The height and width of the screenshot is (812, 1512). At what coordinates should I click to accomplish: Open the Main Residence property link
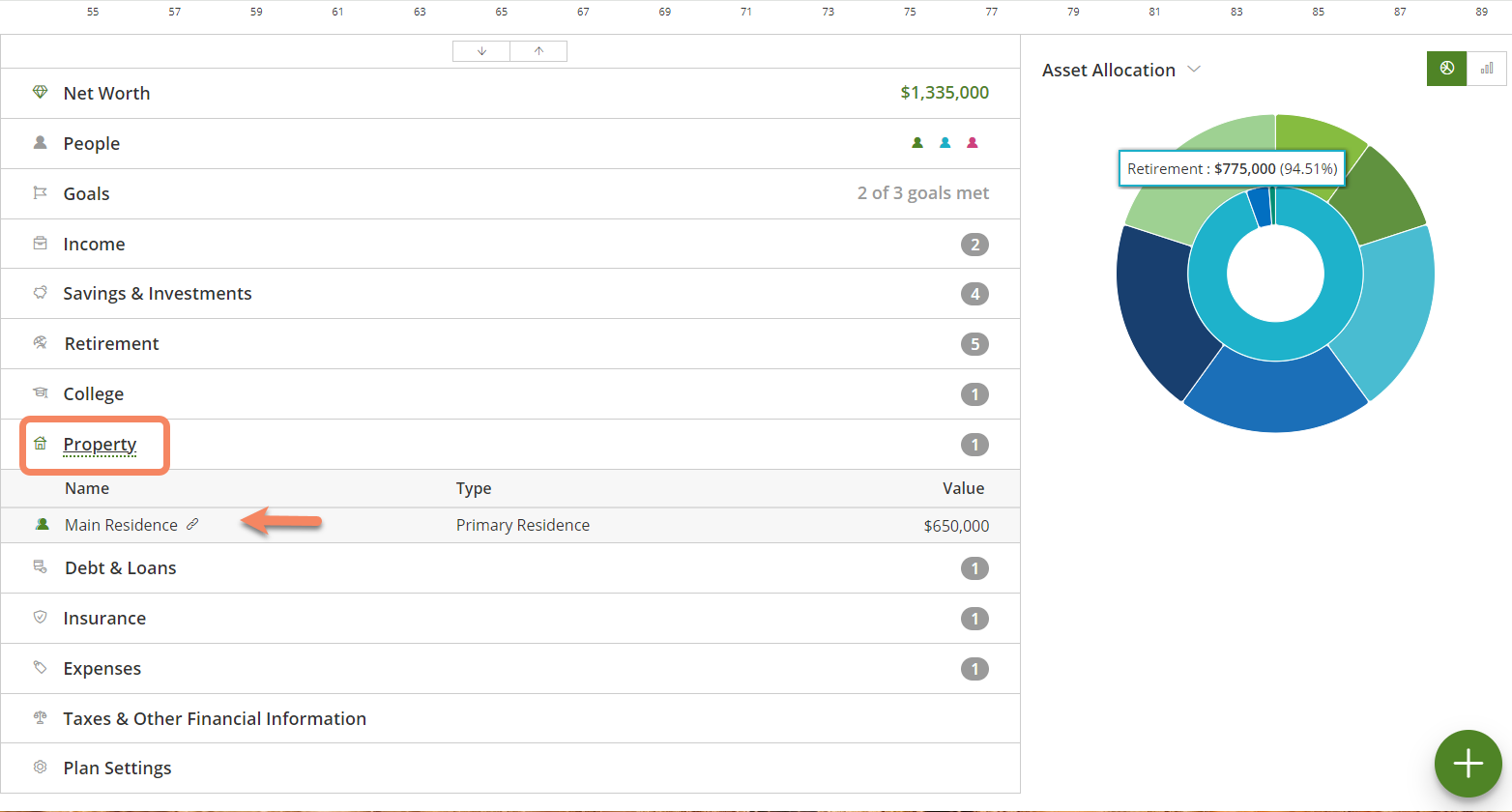coord(121,525)
